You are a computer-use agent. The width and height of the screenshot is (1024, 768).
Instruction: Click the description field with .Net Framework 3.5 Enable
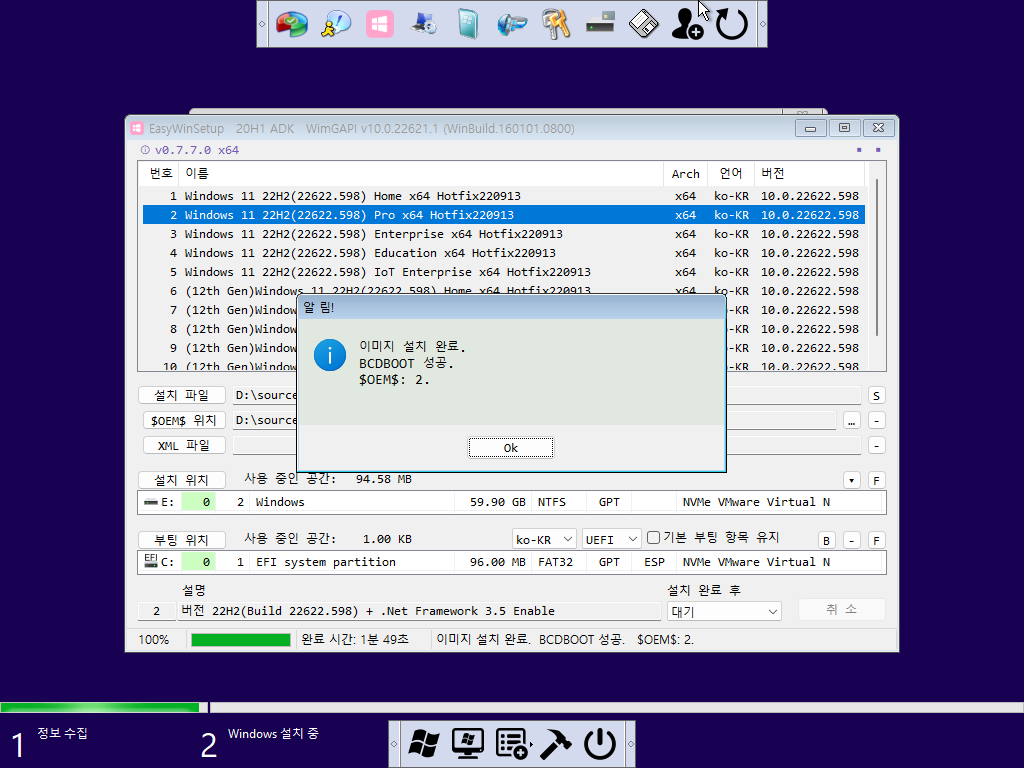[419, 611]
